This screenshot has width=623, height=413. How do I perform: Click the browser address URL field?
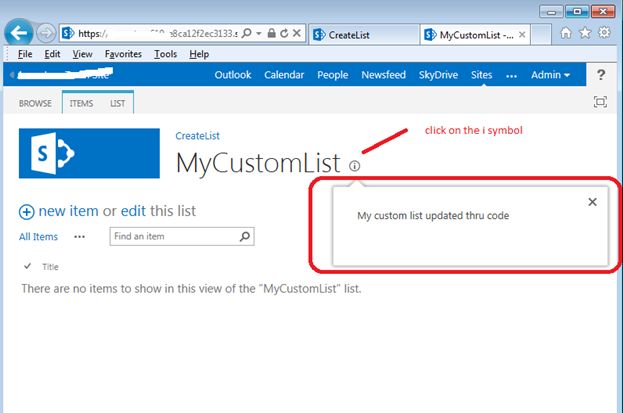[158, 33]
